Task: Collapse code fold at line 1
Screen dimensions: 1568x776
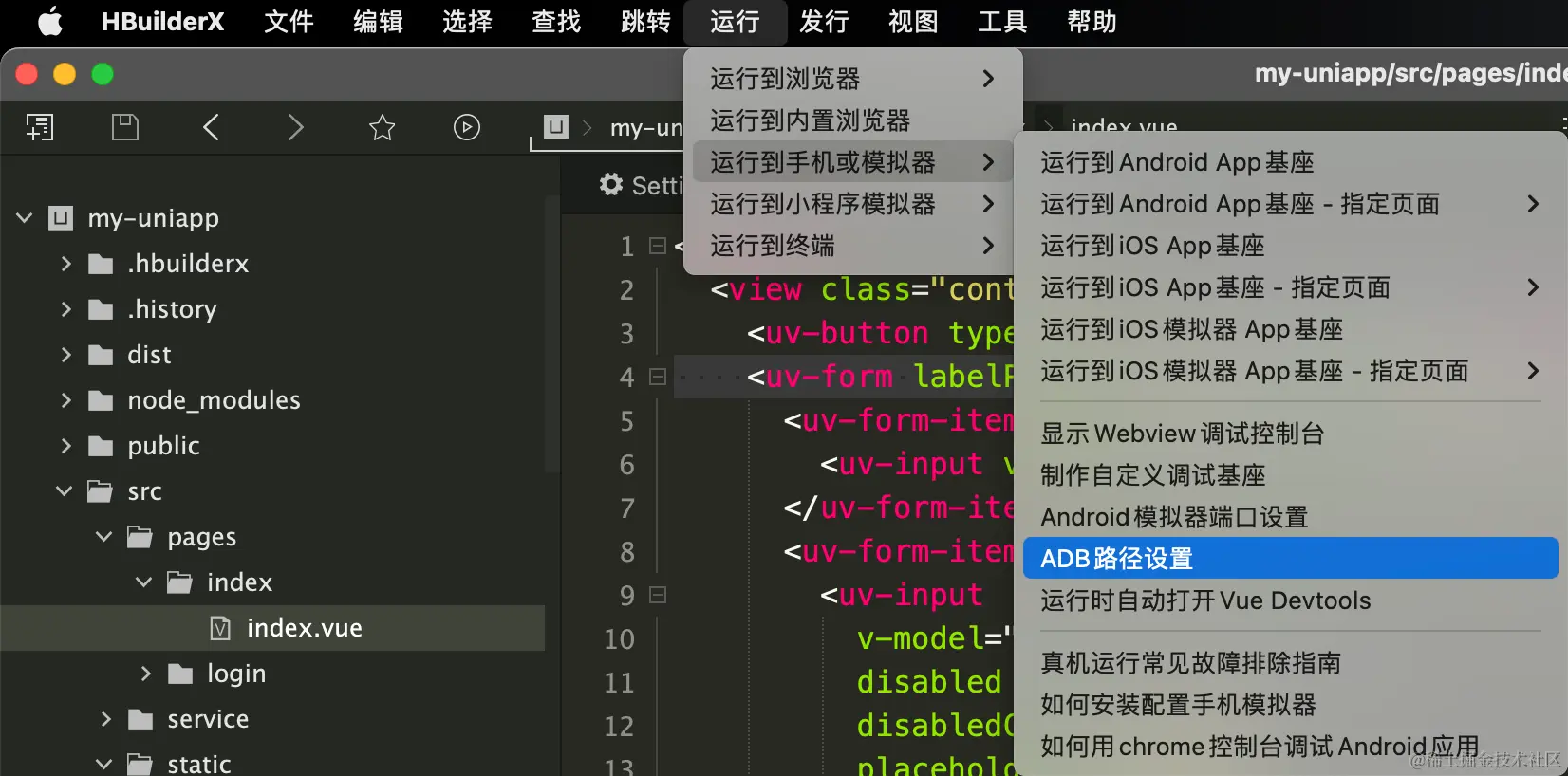Action: (657, 246)
